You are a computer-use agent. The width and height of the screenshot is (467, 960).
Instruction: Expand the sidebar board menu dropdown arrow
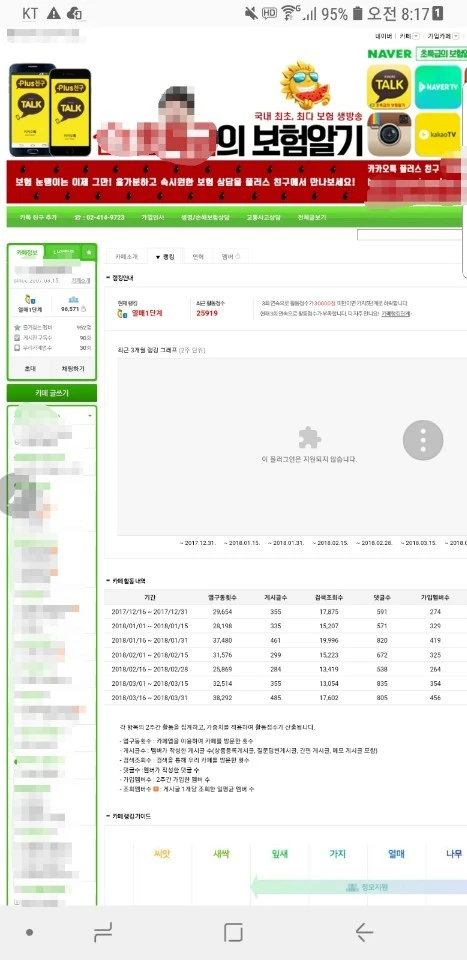[x=91, y=415]
